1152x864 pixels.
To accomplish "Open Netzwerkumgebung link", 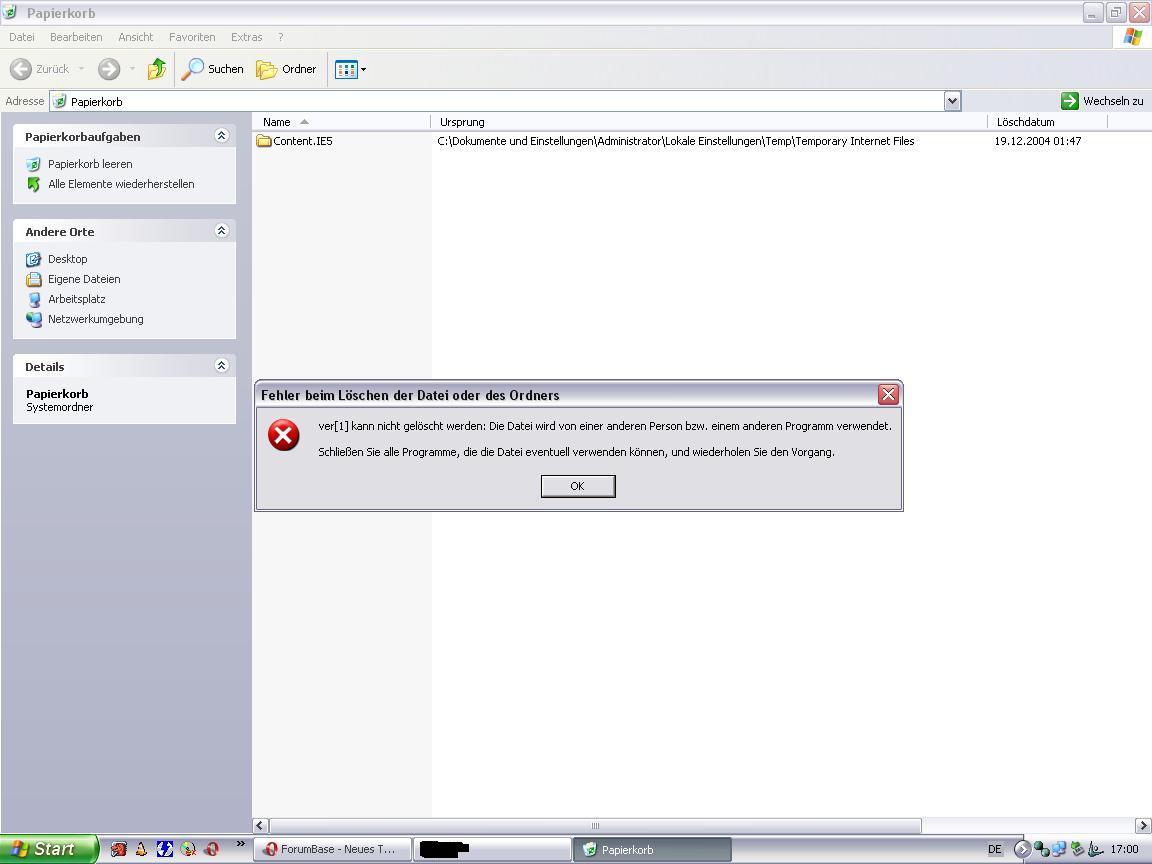I will click(x=96, y=319).
